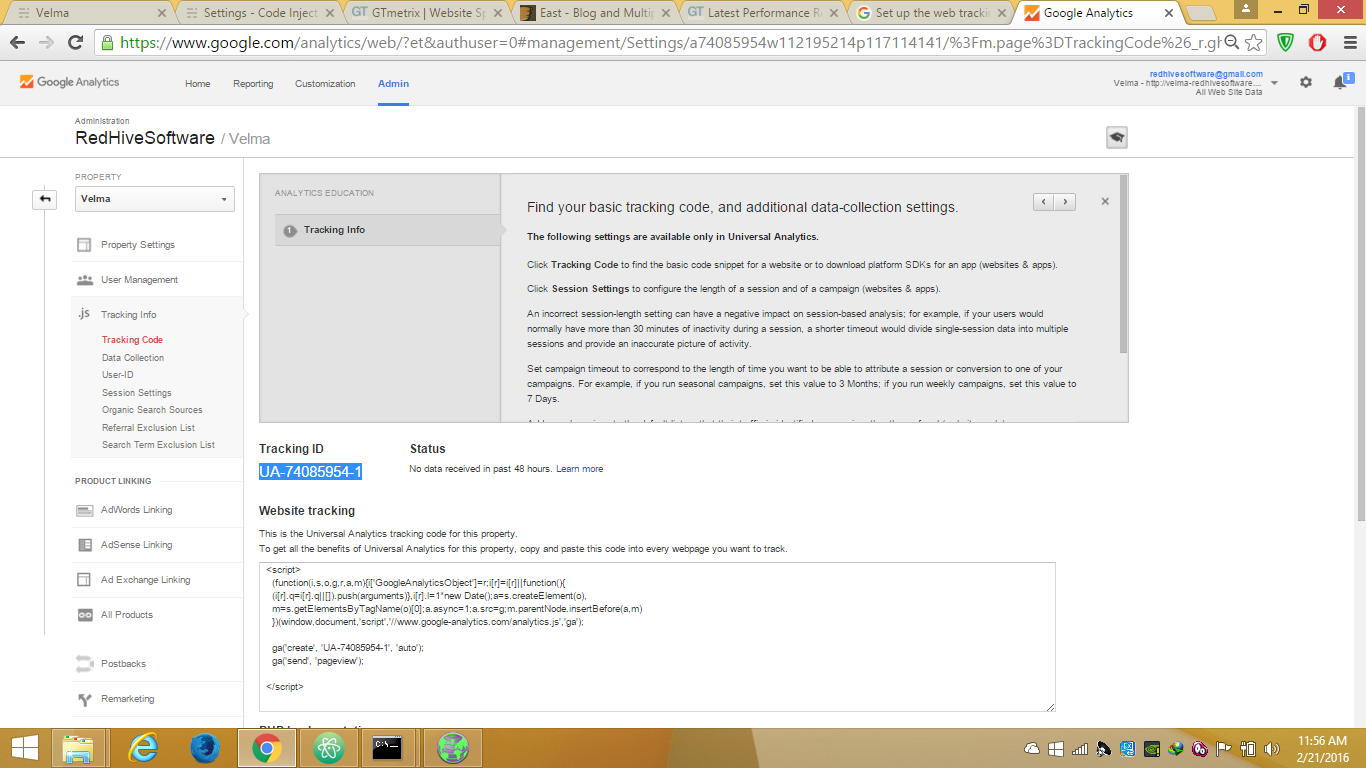The width and height of the screenshot is (1366, 768).
Task: Go to Reporting in top navigation
Action: [x=253, y=84]
